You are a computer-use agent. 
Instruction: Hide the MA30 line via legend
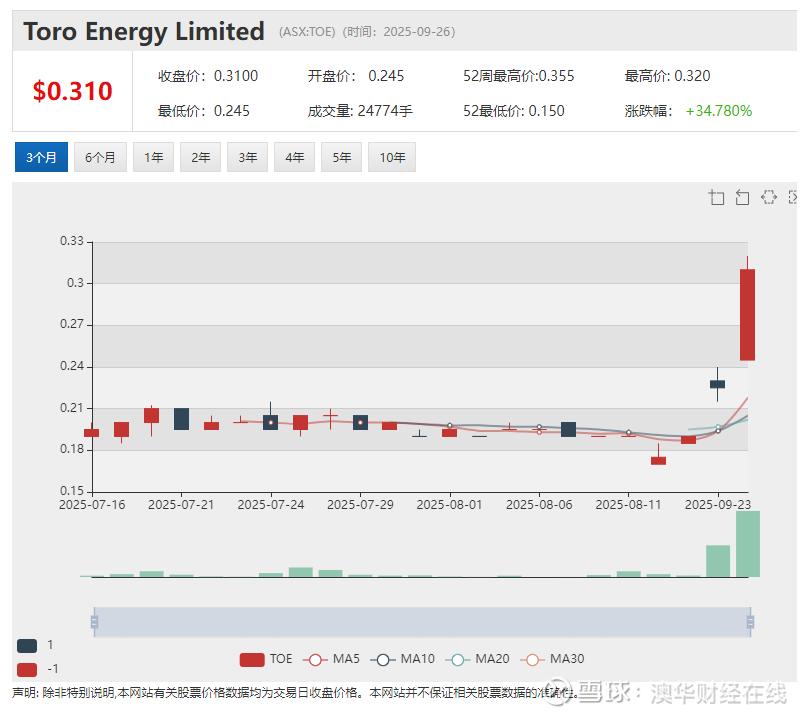[552, 659]
